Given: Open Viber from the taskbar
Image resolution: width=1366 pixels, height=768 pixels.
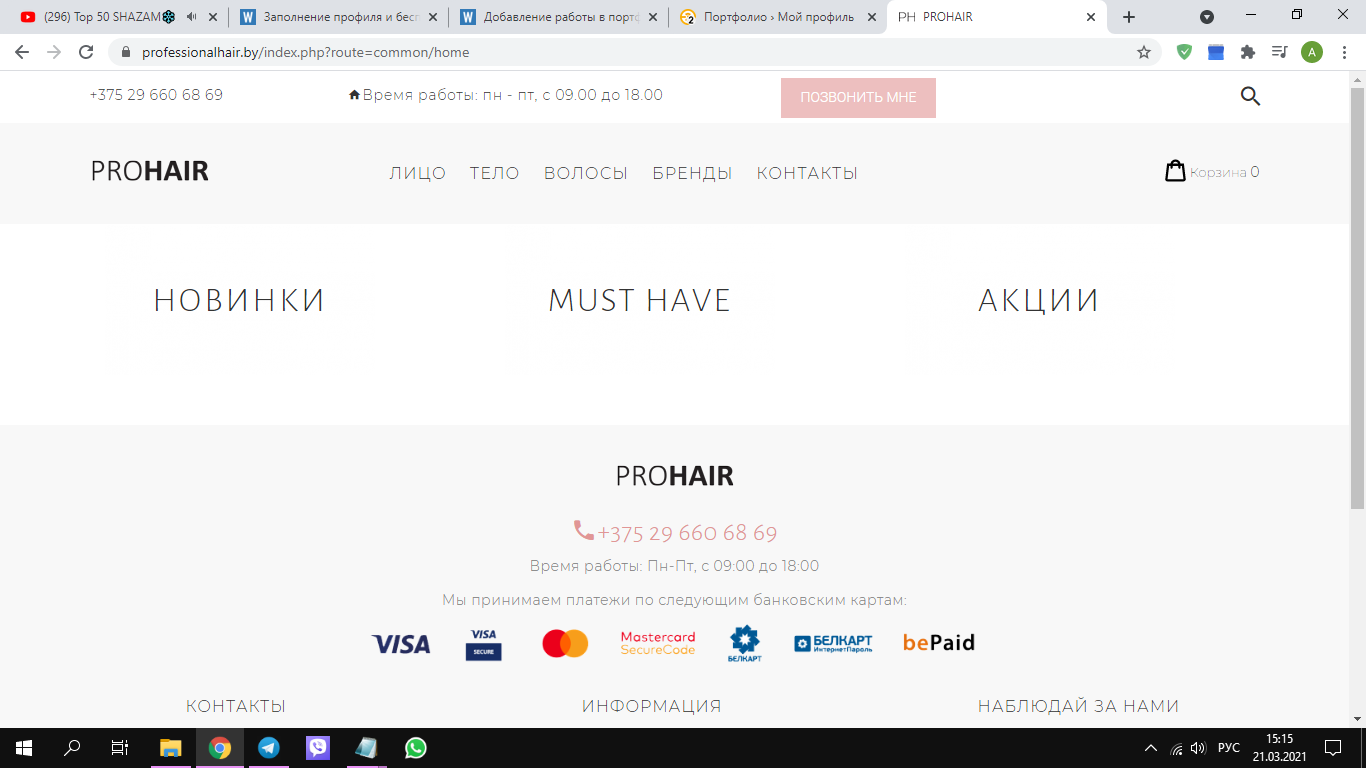Looking at the screenshot, I should (318, 747).
